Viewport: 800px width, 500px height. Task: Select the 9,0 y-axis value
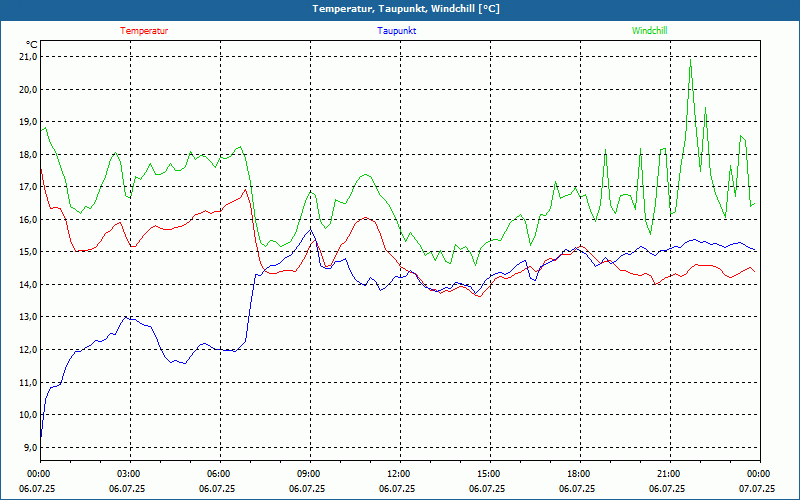pyautogui.click(x=29, y=447)
